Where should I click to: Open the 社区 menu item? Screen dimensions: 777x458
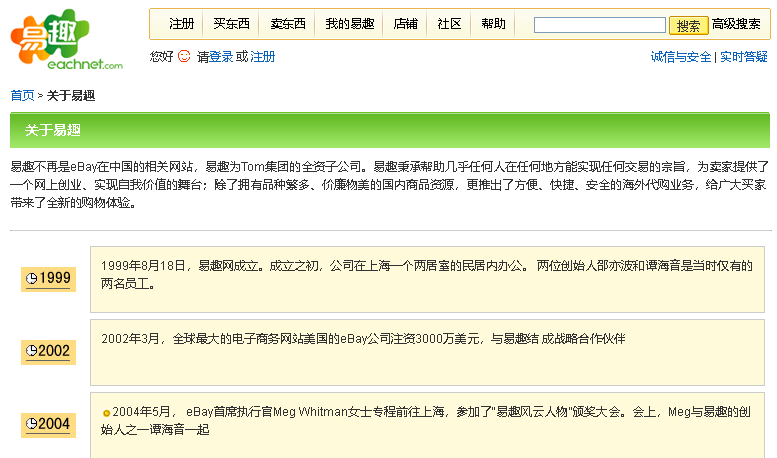(449, 24)
